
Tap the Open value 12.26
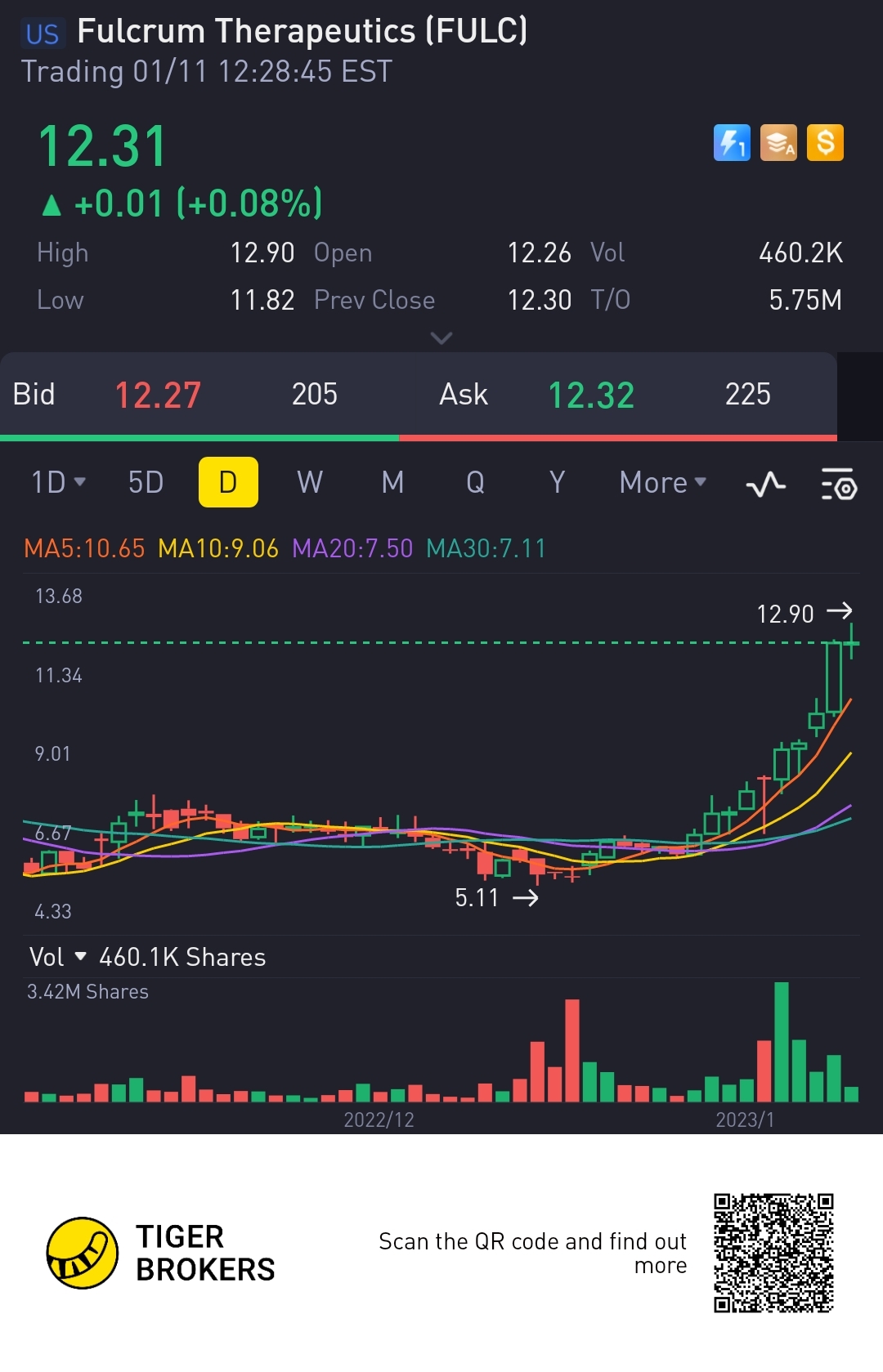coord(539,253)
